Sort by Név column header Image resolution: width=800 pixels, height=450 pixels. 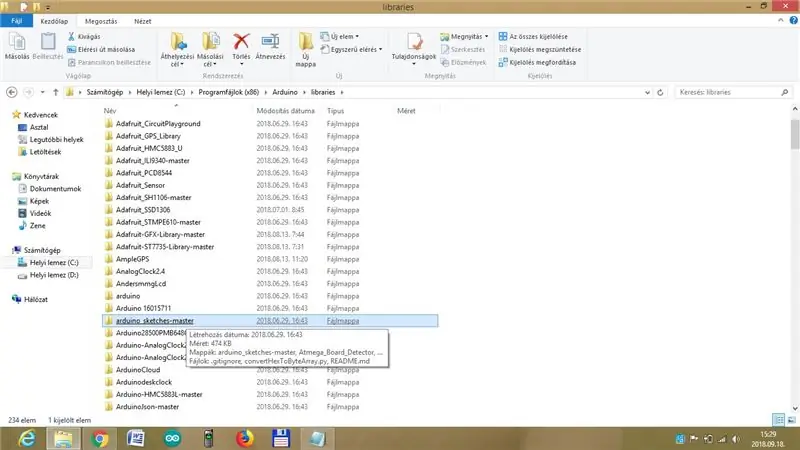click(x=110, y=111)
